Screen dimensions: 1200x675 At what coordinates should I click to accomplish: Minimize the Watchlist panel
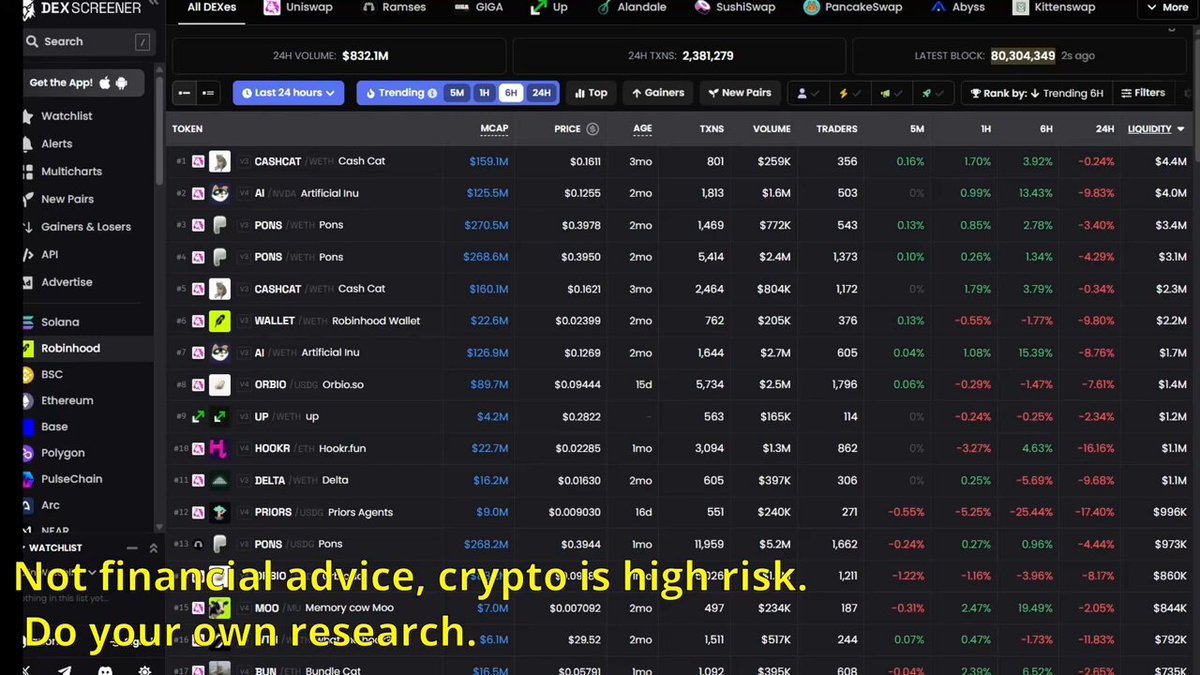pos(132,548)
